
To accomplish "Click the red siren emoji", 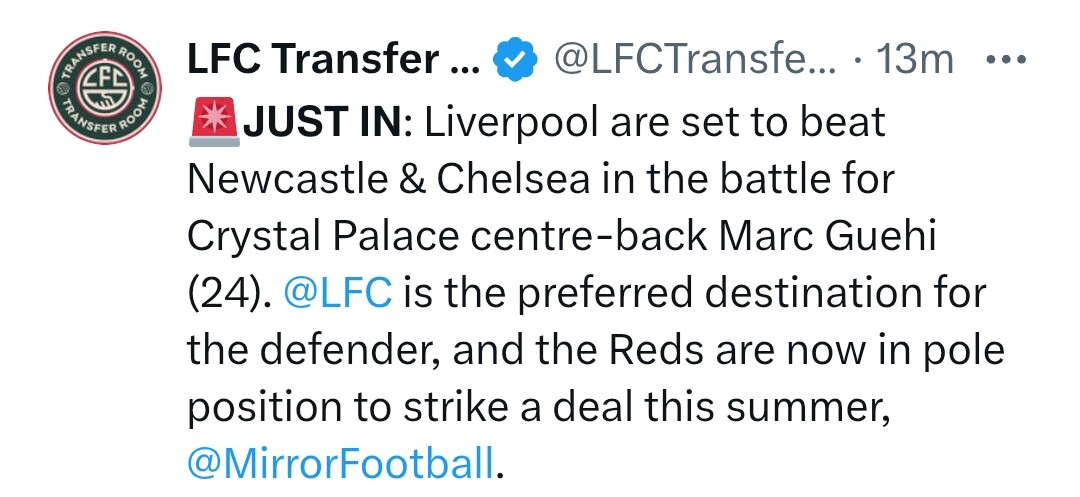I will [x=214, y=123].
